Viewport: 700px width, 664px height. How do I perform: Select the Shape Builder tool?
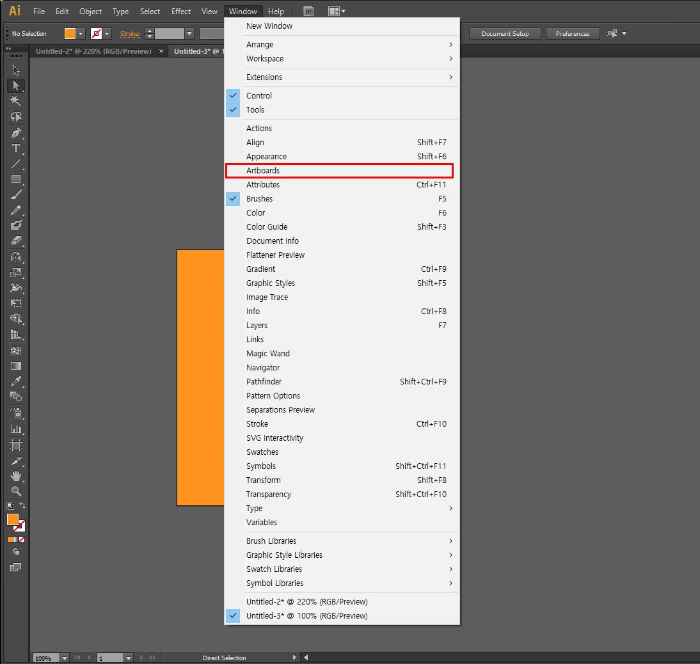[x=16, y=319]
